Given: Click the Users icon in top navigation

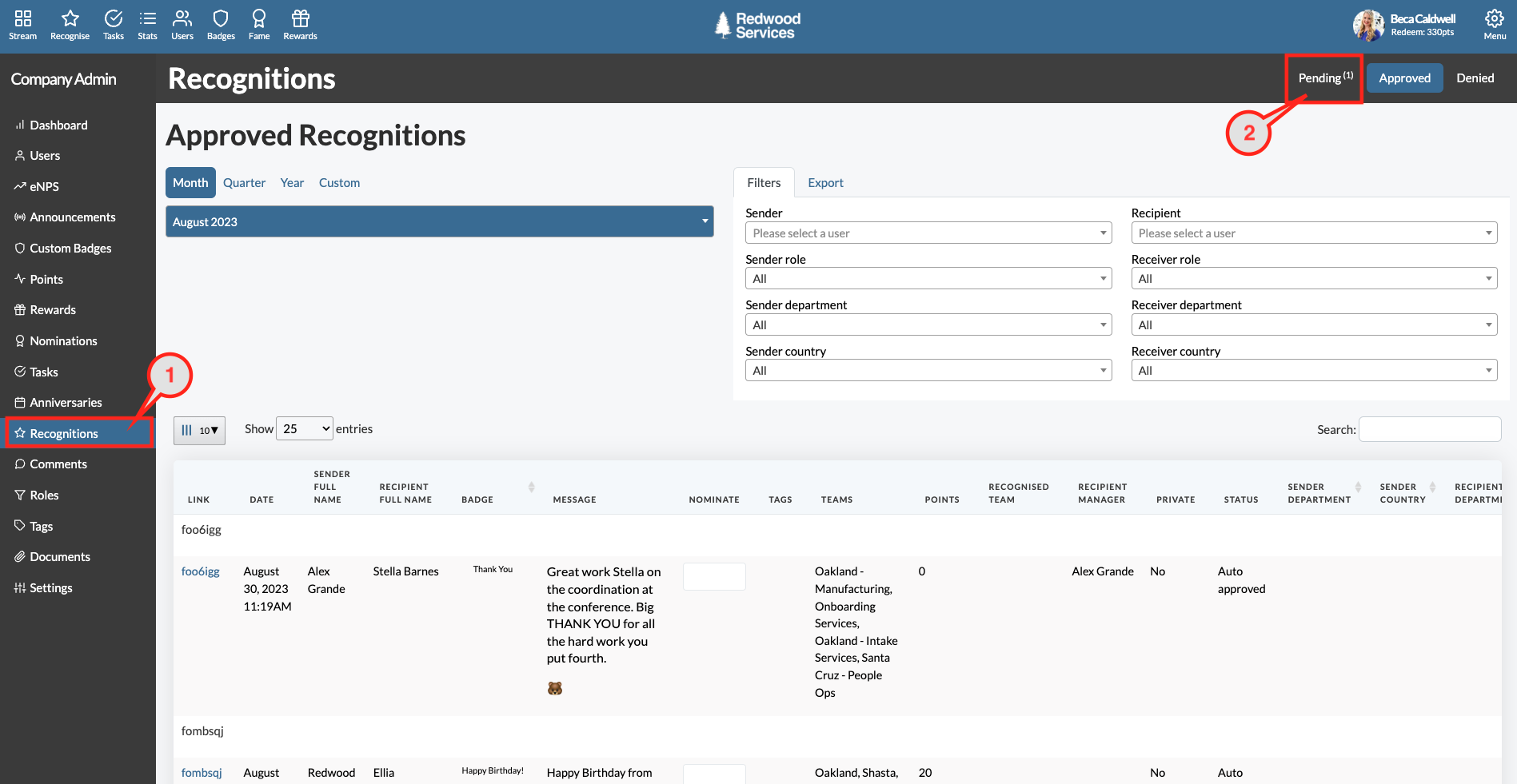Looking at the screenshot, I should 182,24.
